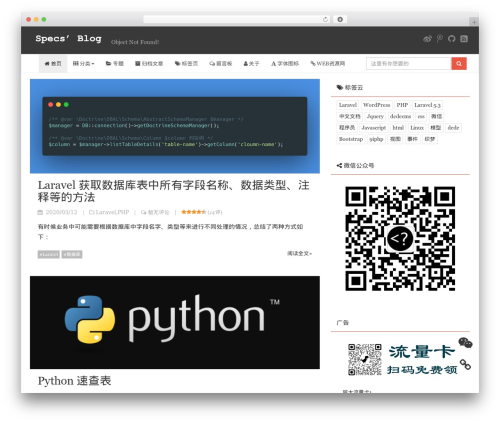500x423 pixels.
Task: Click the browser reload icon
Action: tap(325, 20)
